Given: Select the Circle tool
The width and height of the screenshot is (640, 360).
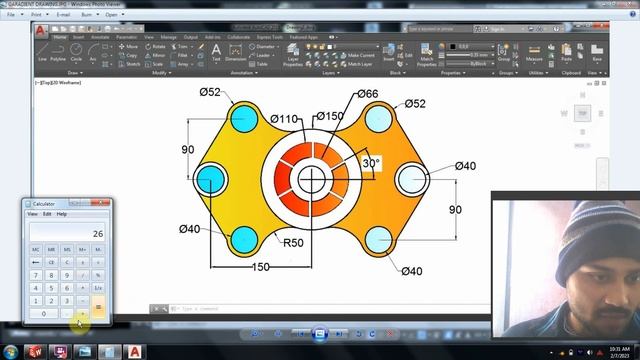Looking at the screenshot, I should 76,52.
